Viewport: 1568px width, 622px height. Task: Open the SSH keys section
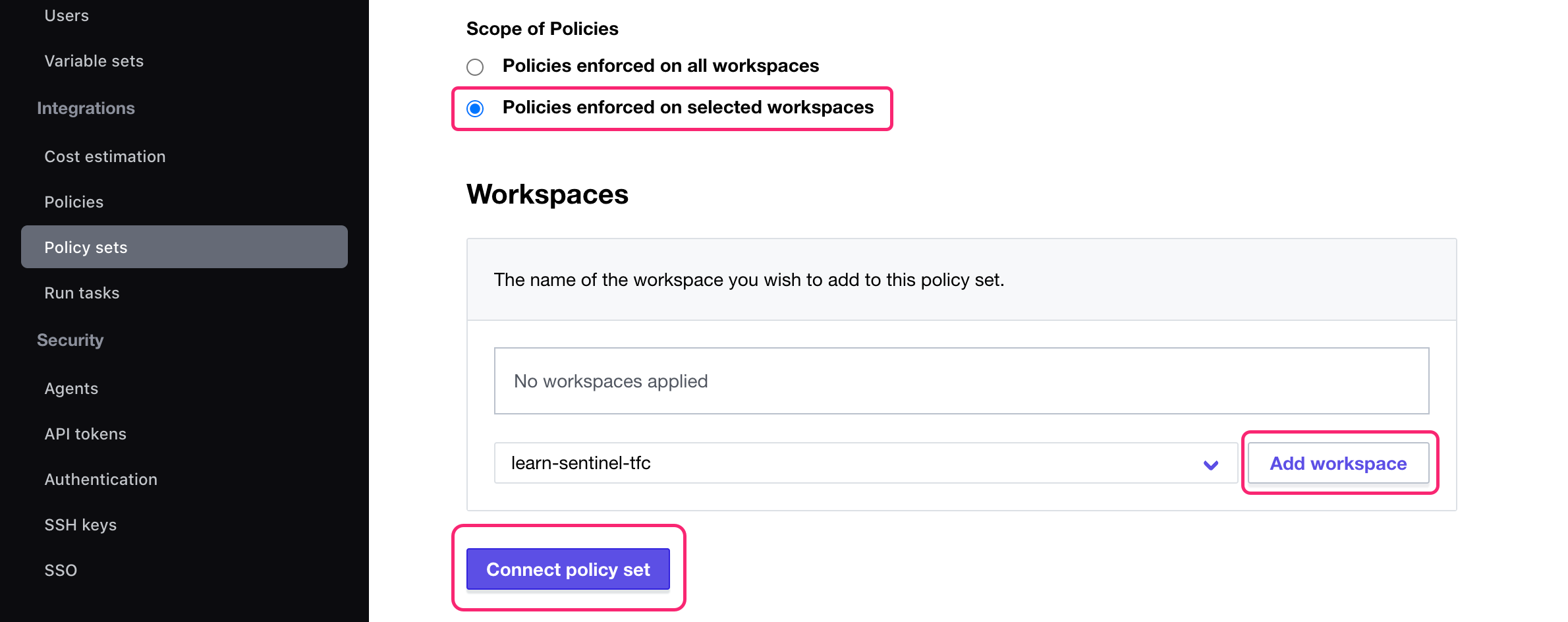coord(80,524)
